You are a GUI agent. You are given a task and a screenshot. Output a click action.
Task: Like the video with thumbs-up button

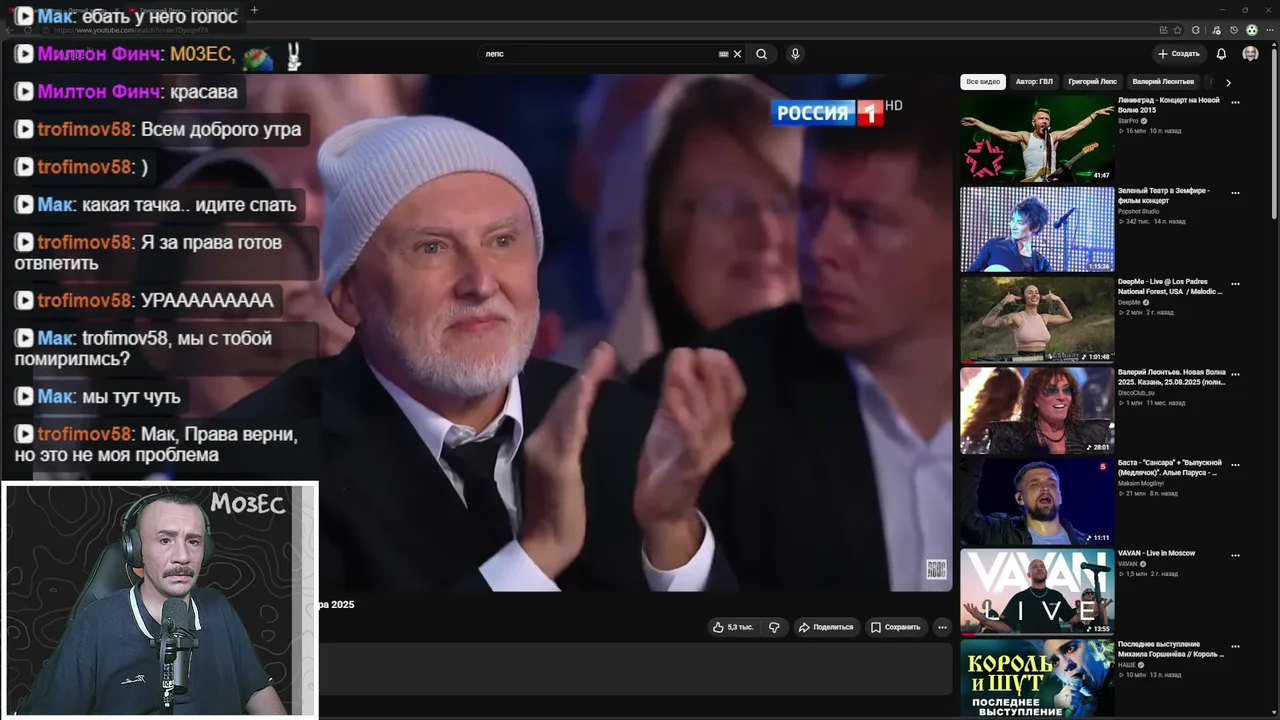point(733,627)
